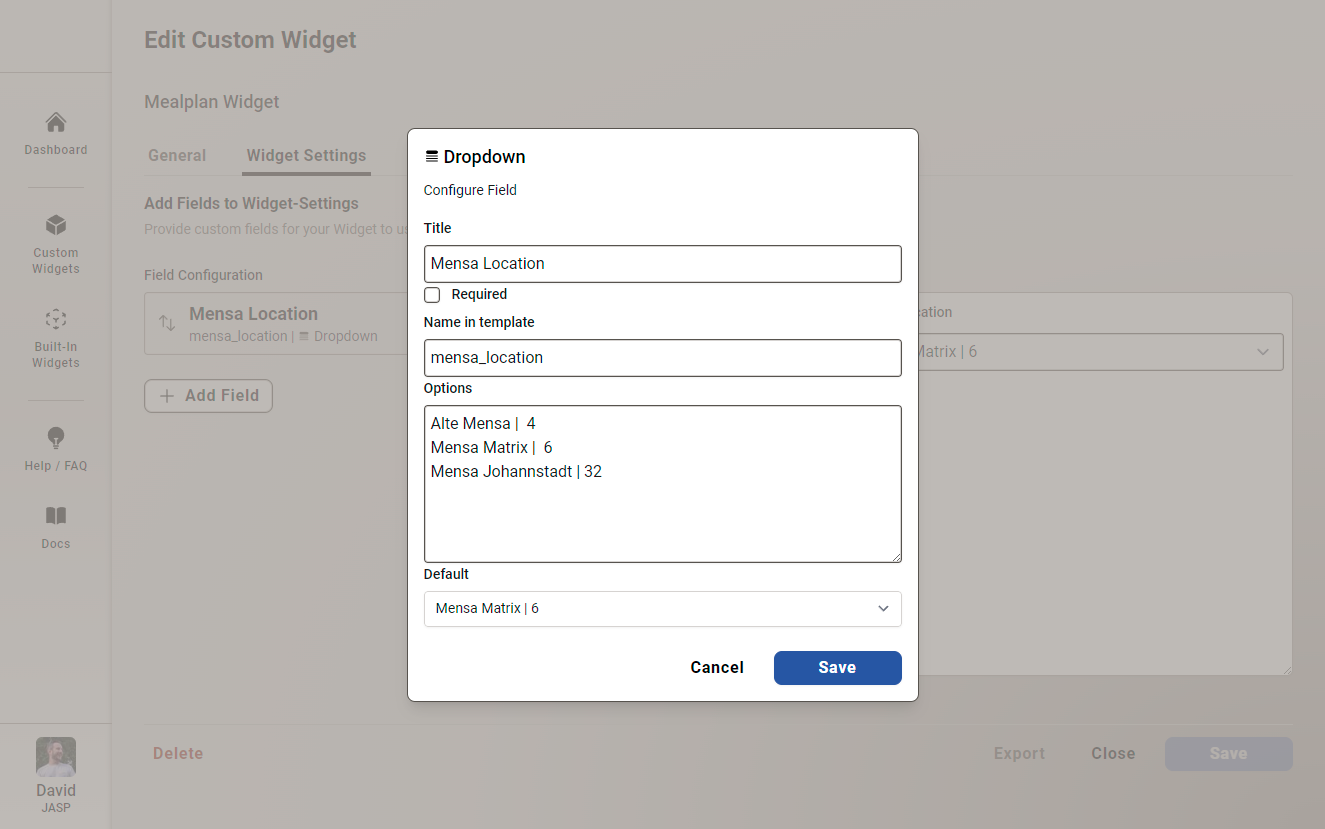Screen dimensions: 1325x829
Task: Click the dropdown field icon in the dialog header
Action: coord(432,156)
